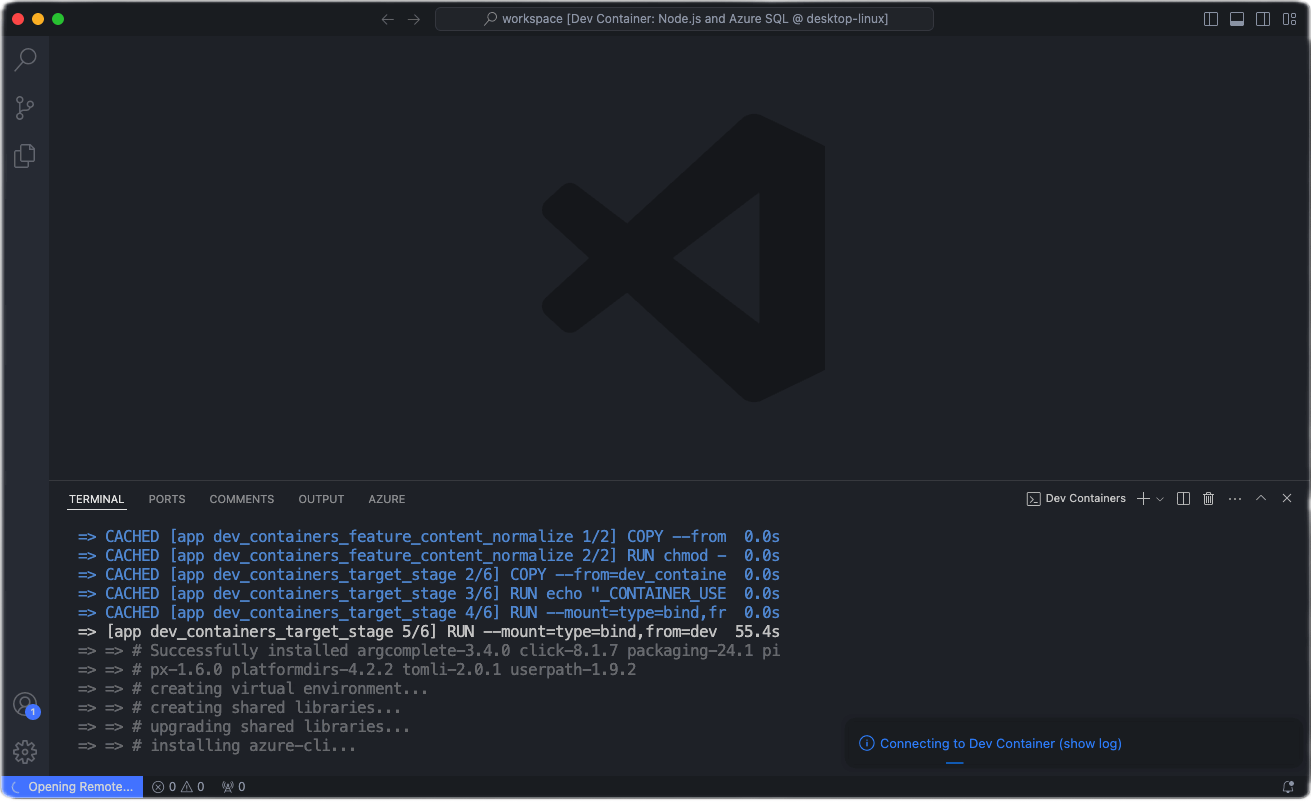Toggle the primary side bar visibility
The image size is (1311, 802).
point(1211,18)
